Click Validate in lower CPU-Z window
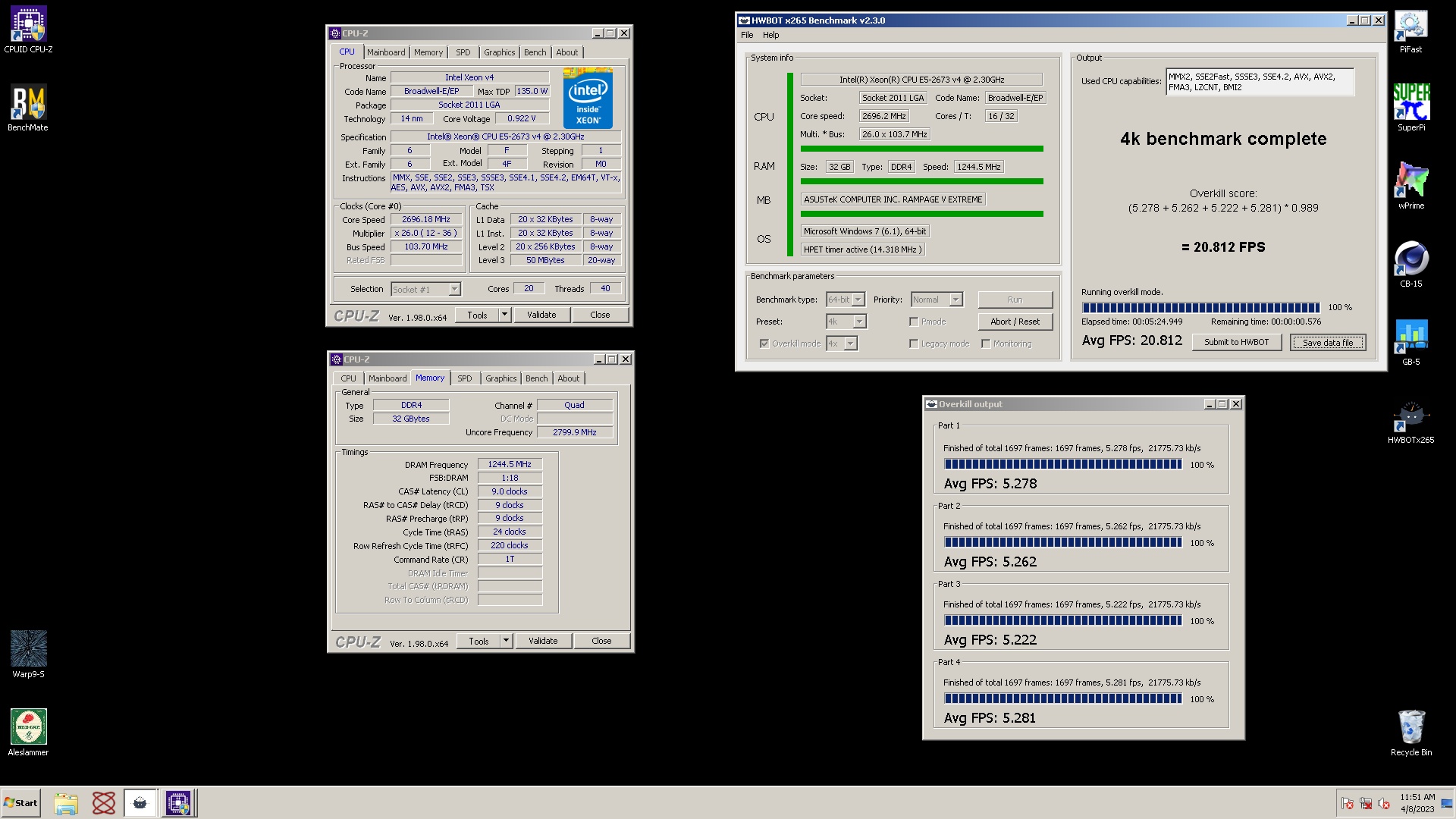 click(543, 641)
